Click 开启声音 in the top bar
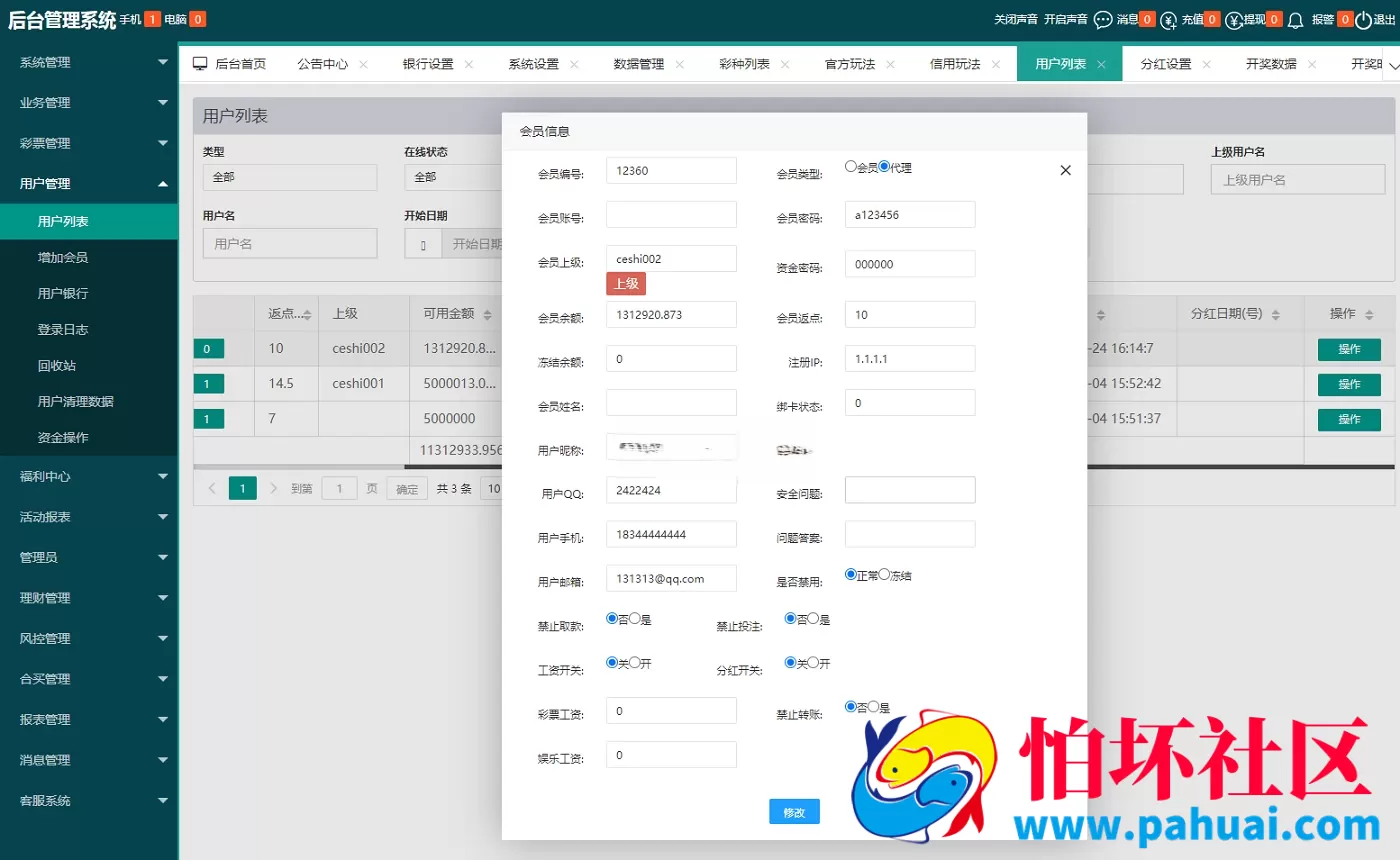This screenshot has height=860, width=1400. click(1066, 19)
